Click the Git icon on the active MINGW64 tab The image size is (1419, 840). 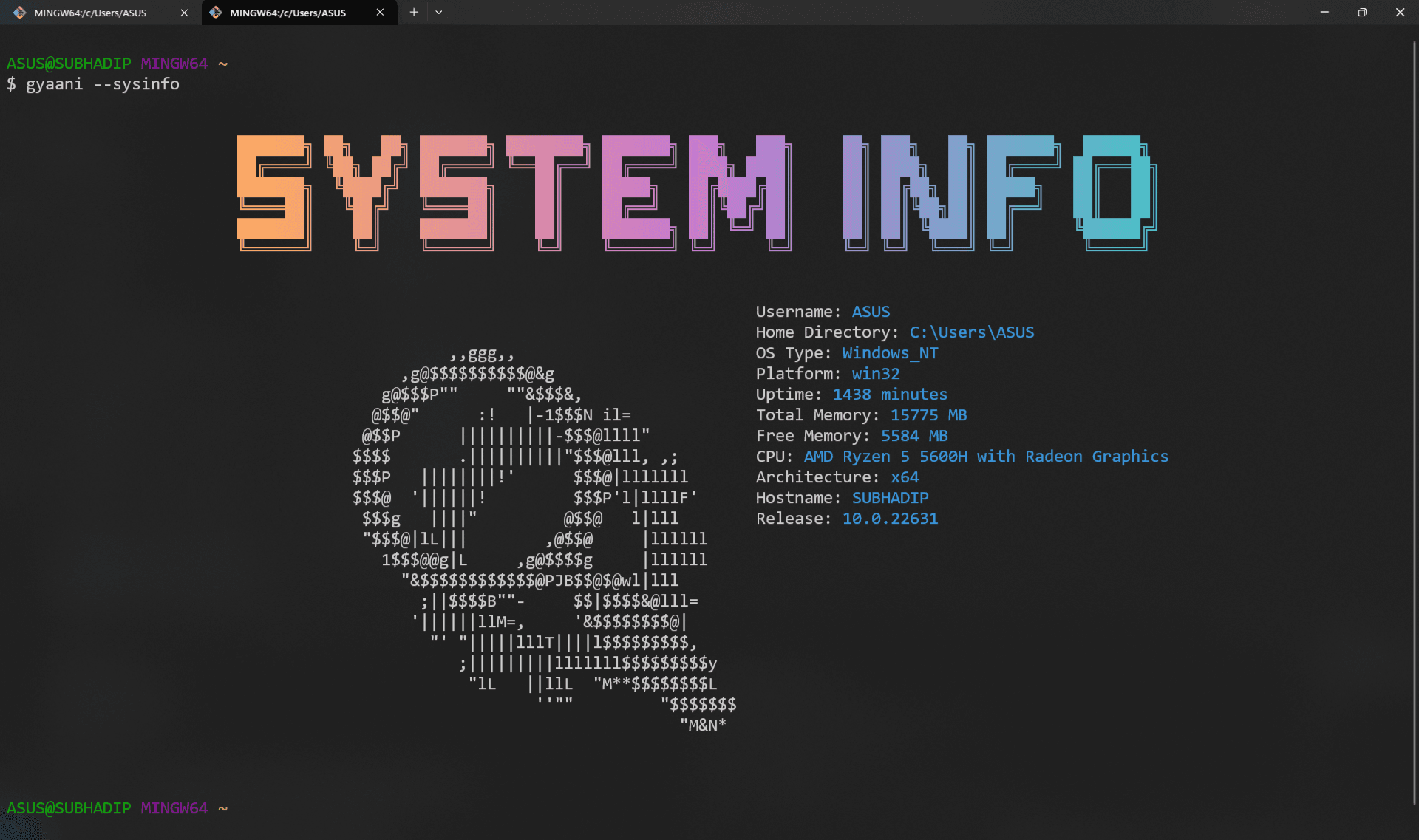coord(216,13)
